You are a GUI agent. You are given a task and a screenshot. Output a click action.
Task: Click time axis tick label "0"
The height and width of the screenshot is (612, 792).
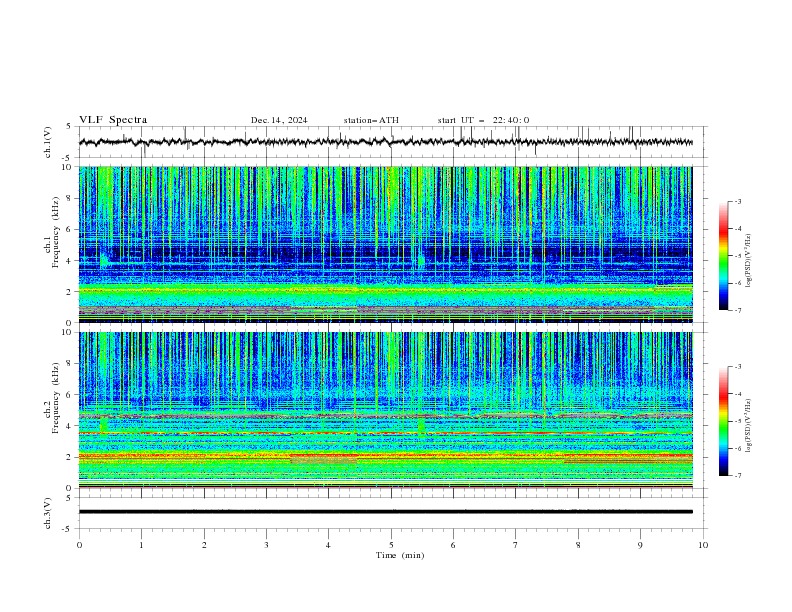[x=79, y=545]
